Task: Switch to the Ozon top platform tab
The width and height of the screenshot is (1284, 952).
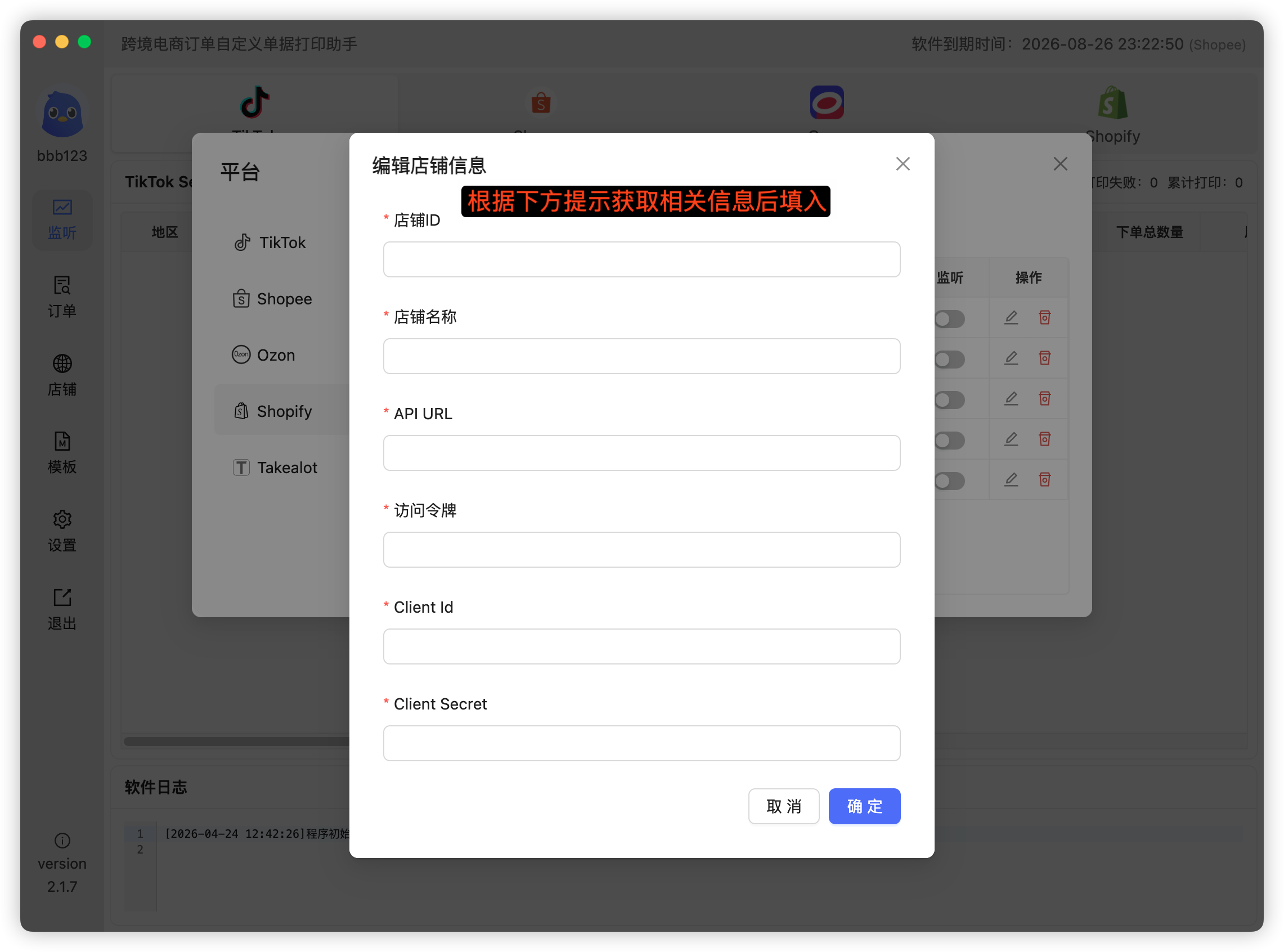Action: tap(827, 113)
